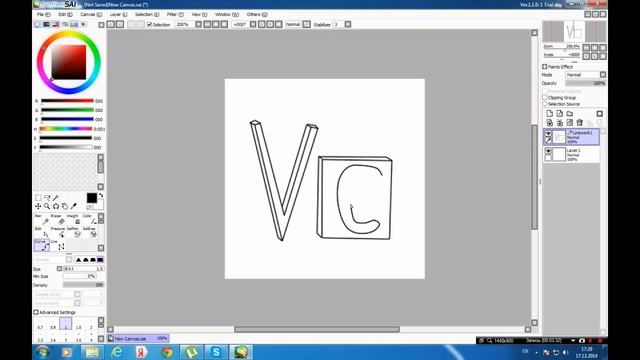
Task: Click the foreground black color swatch
Action: coord(92,198)
